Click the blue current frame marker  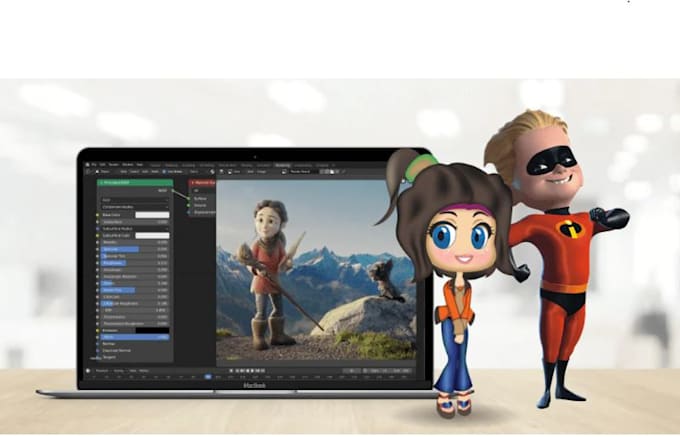(208, 377)
